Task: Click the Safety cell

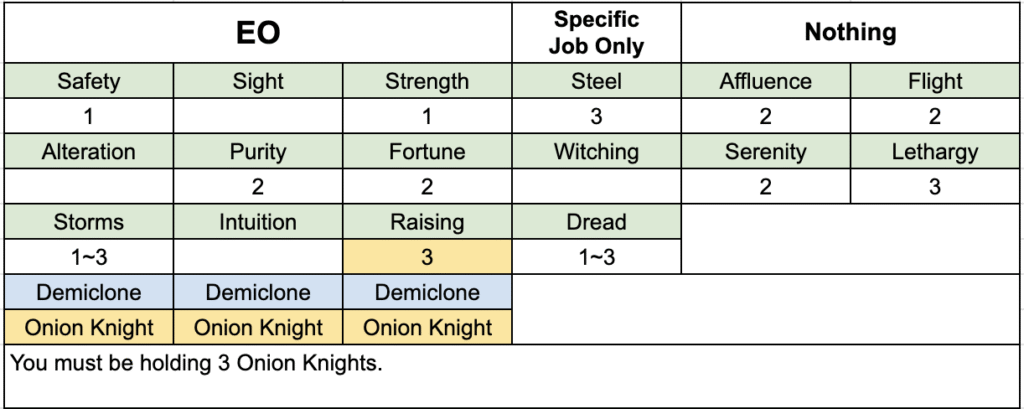Action: pyautogui.click(x=89, y=81)
